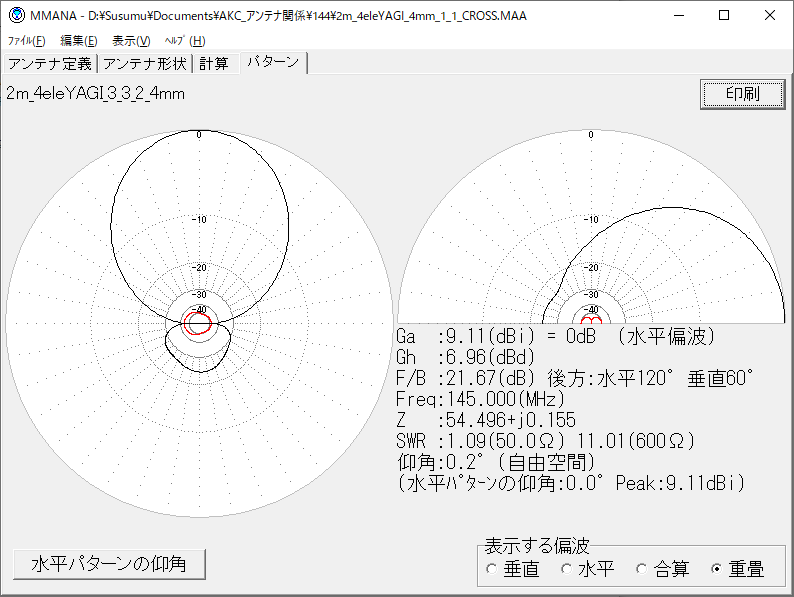This screenshot has width=794, height=597.
Task: Select the 水平 polarization radio button
Action: pyautogui.click(x=566, y=569)
